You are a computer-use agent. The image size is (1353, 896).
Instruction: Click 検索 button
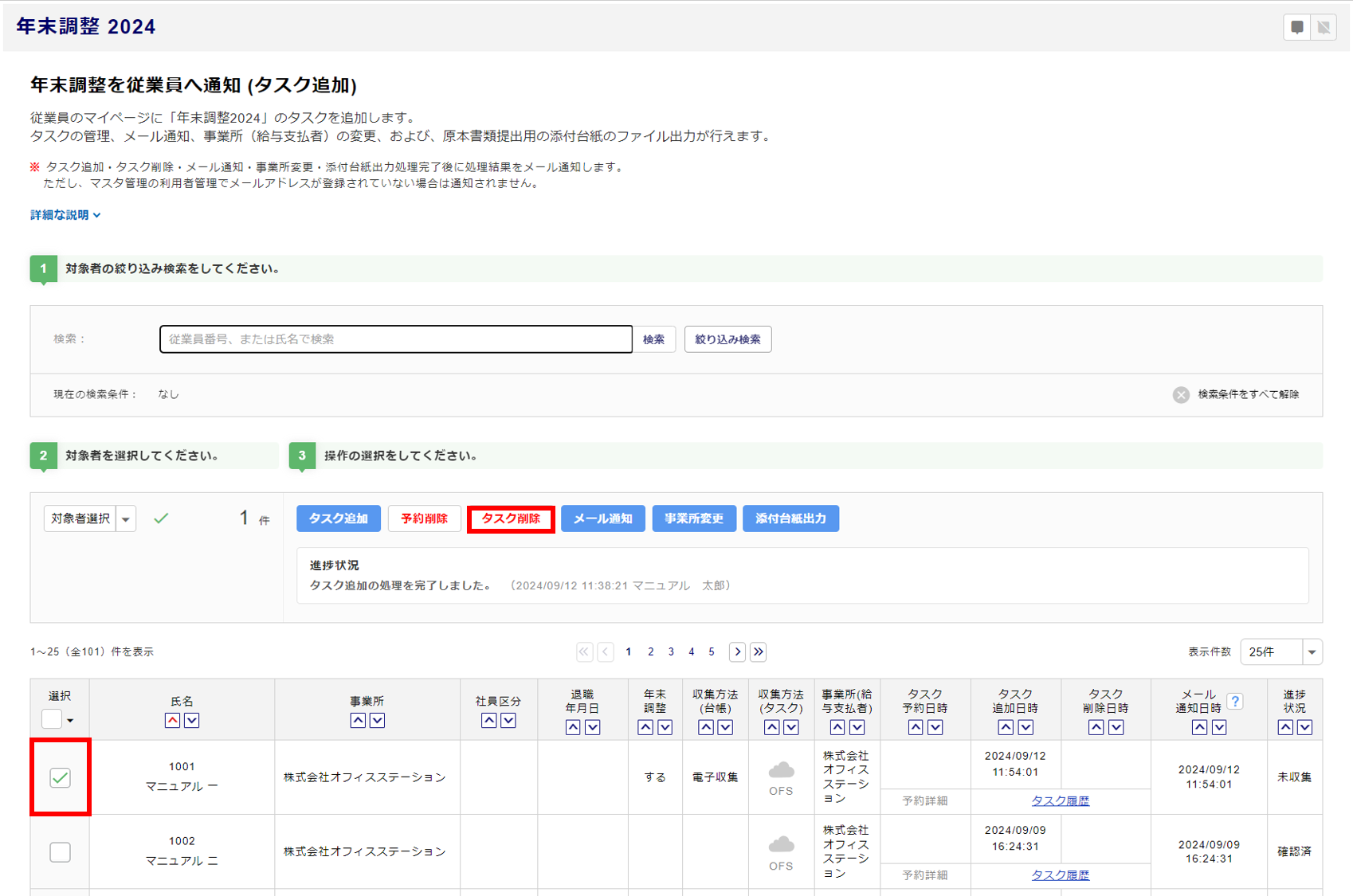coord(654,339)
